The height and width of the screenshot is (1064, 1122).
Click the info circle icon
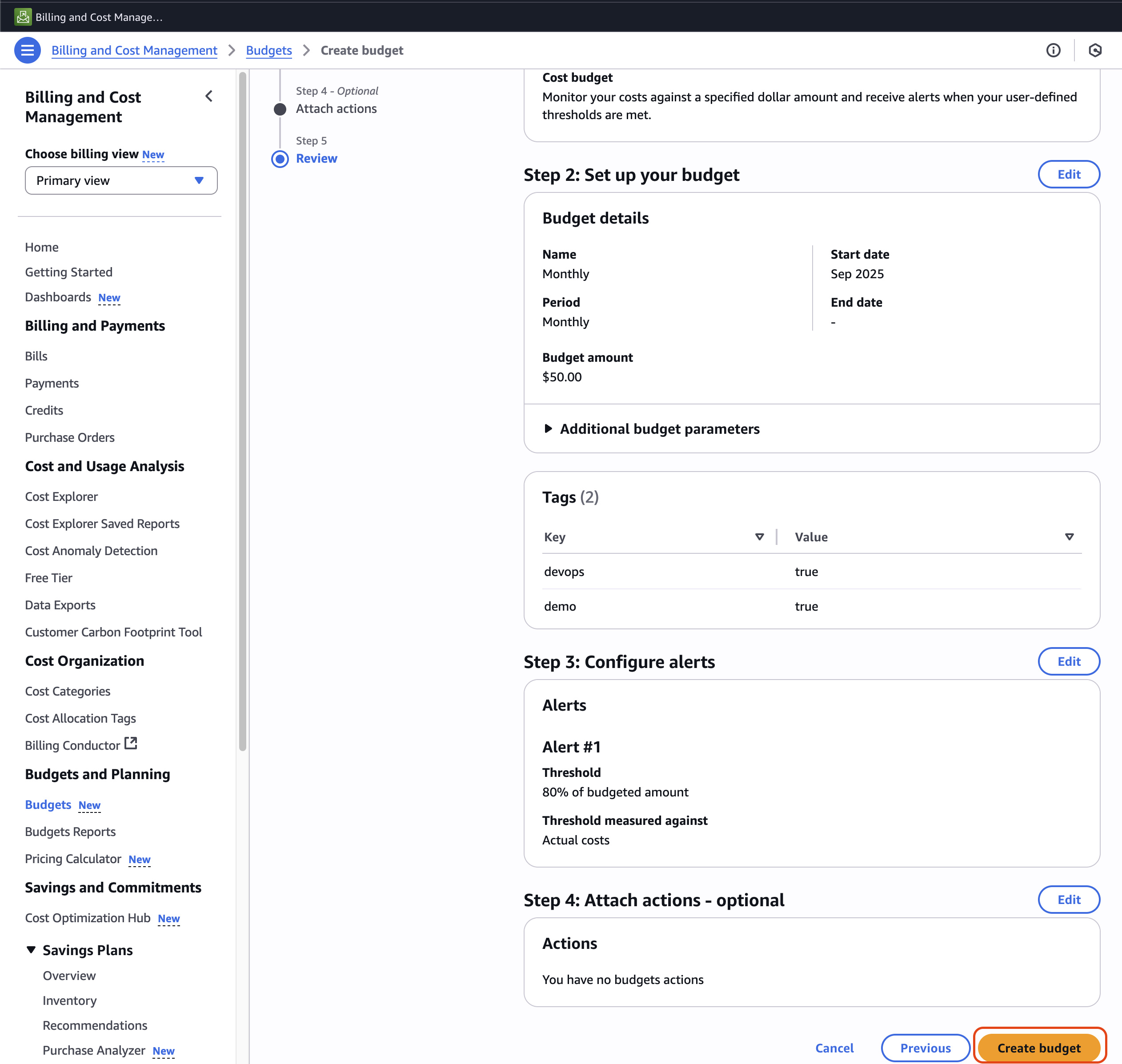[1053, 51]
